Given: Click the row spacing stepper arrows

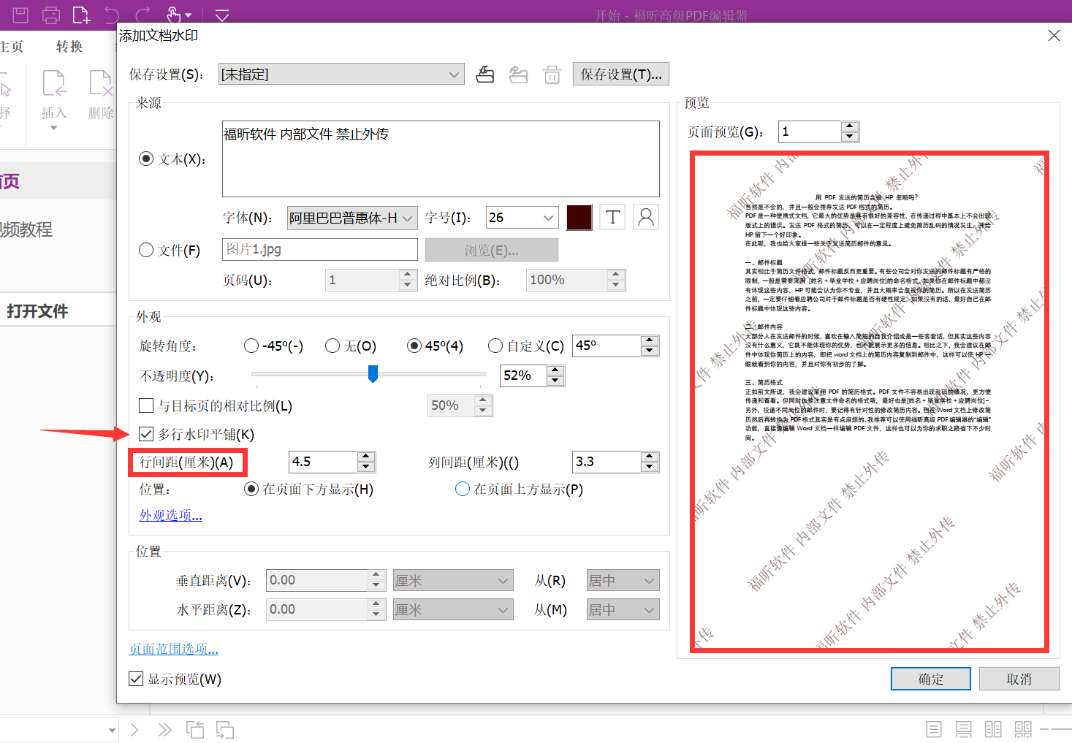Looking at the screenshot, I should point(366,462).
